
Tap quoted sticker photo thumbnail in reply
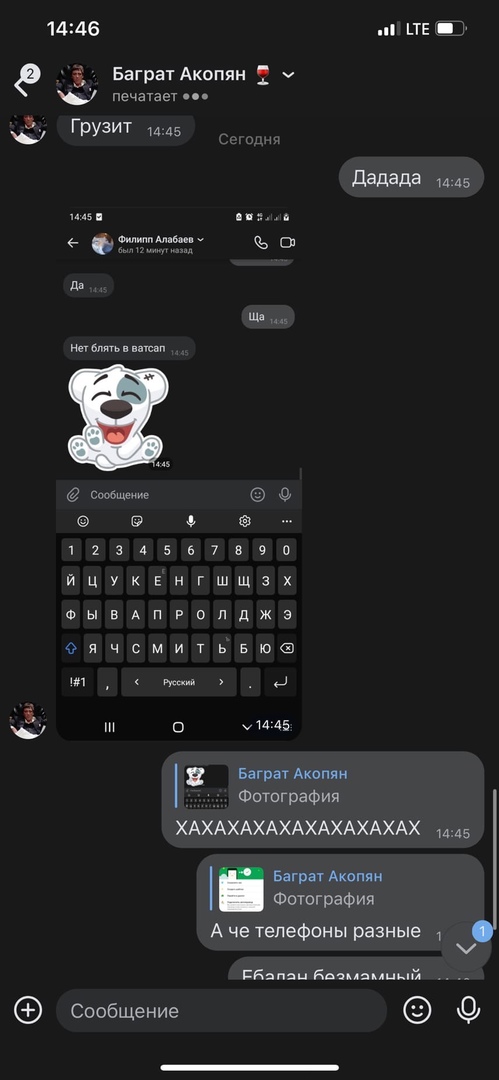(206, 786)
